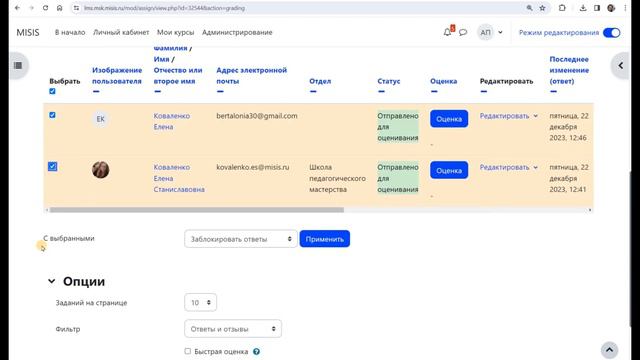
Task: Expand Редактировать menu for kovalenko.es@misis.ru row
Action: click(x=509, y=167)
